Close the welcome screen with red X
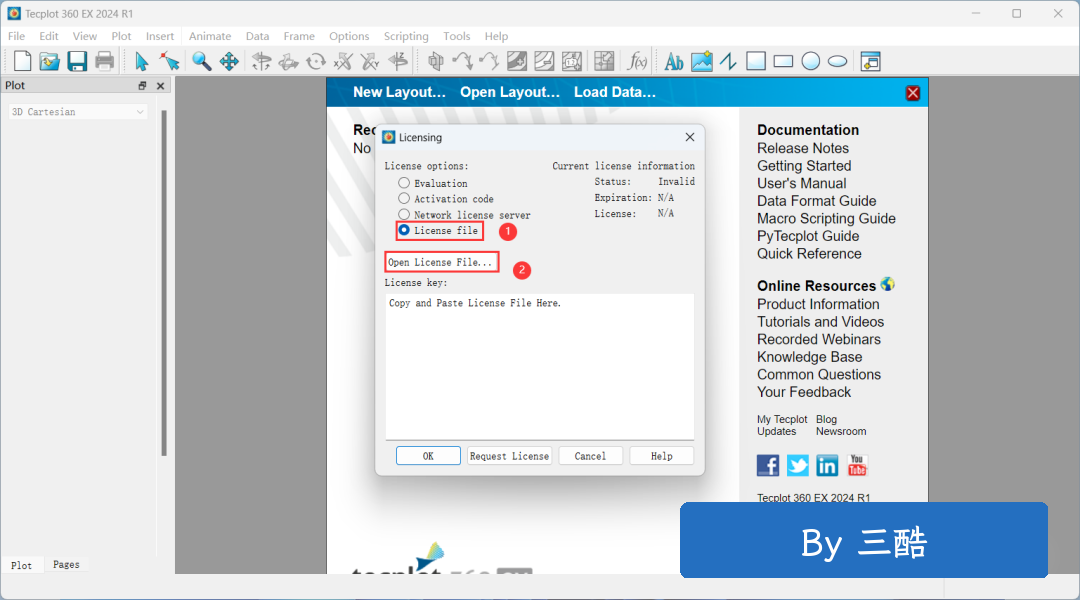 pos(913,93)
